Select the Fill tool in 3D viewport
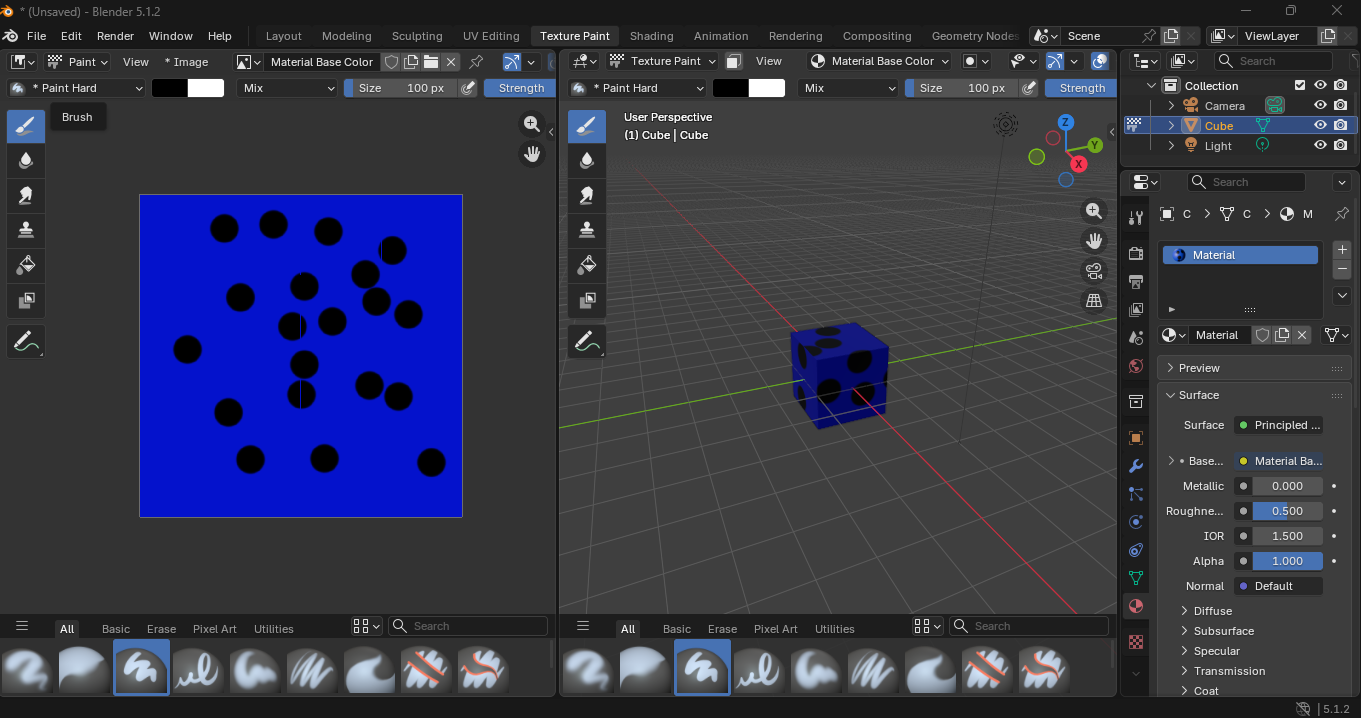 point(587,265)
